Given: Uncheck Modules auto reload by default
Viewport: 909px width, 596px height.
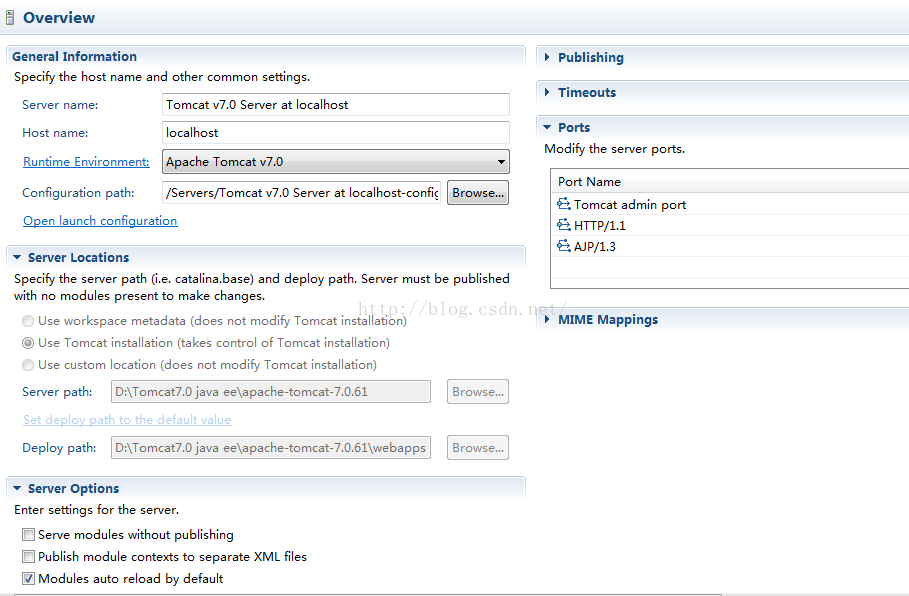Looking at the screenshot, I should (x=28, y=578).
